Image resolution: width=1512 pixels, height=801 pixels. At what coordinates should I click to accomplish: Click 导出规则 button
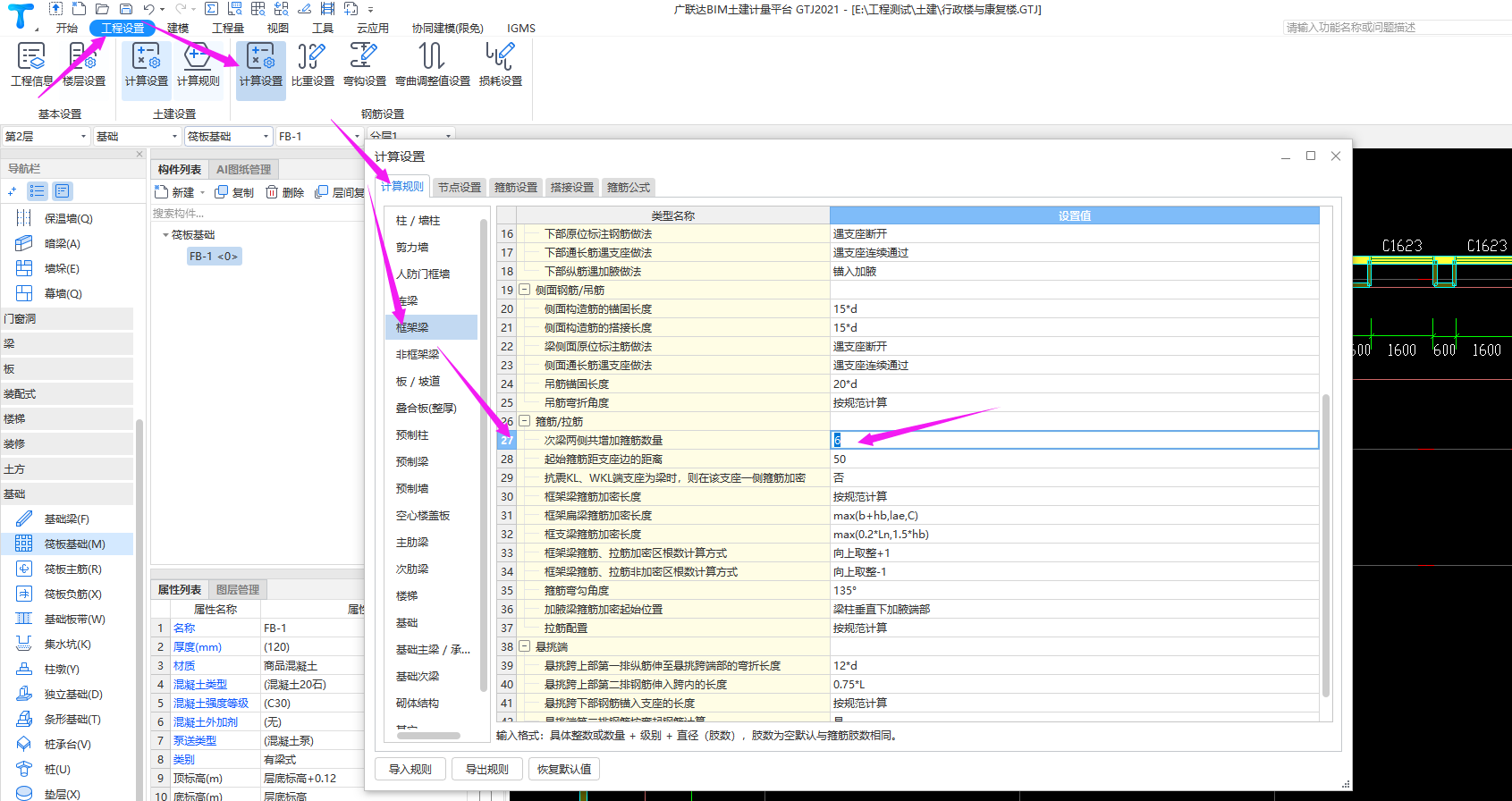point(487,769)
